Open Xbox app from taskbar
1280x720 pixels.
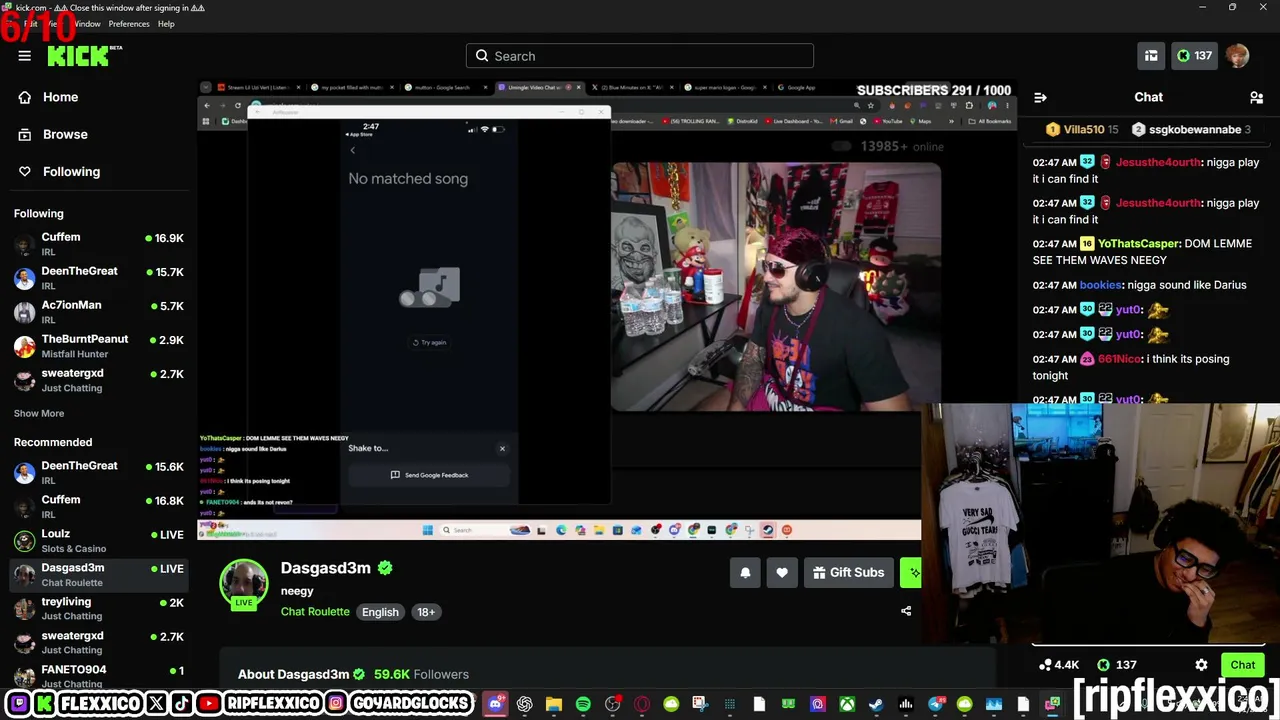847,704
